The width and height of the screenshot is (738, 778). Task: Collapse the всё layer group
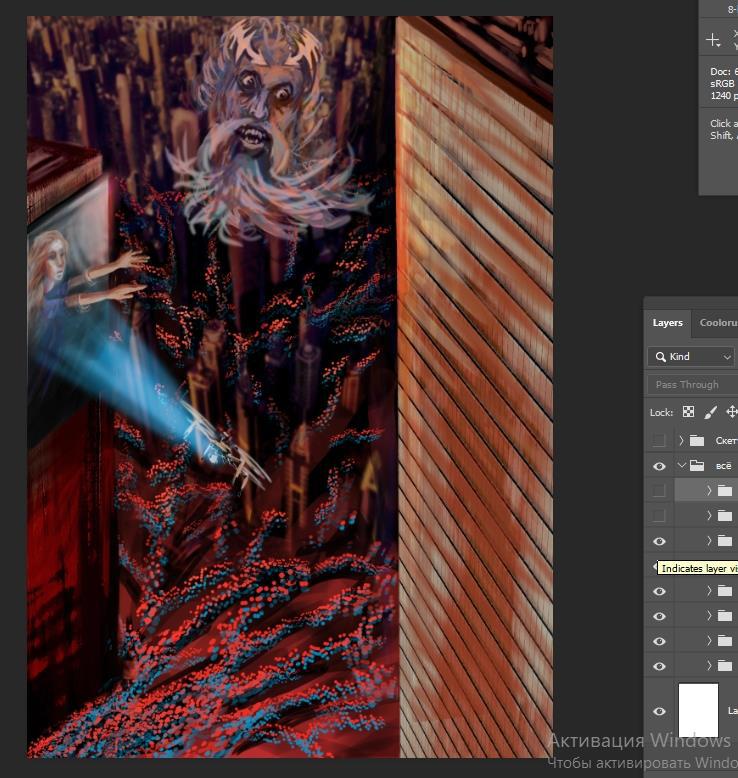click(x=681, y=466)
